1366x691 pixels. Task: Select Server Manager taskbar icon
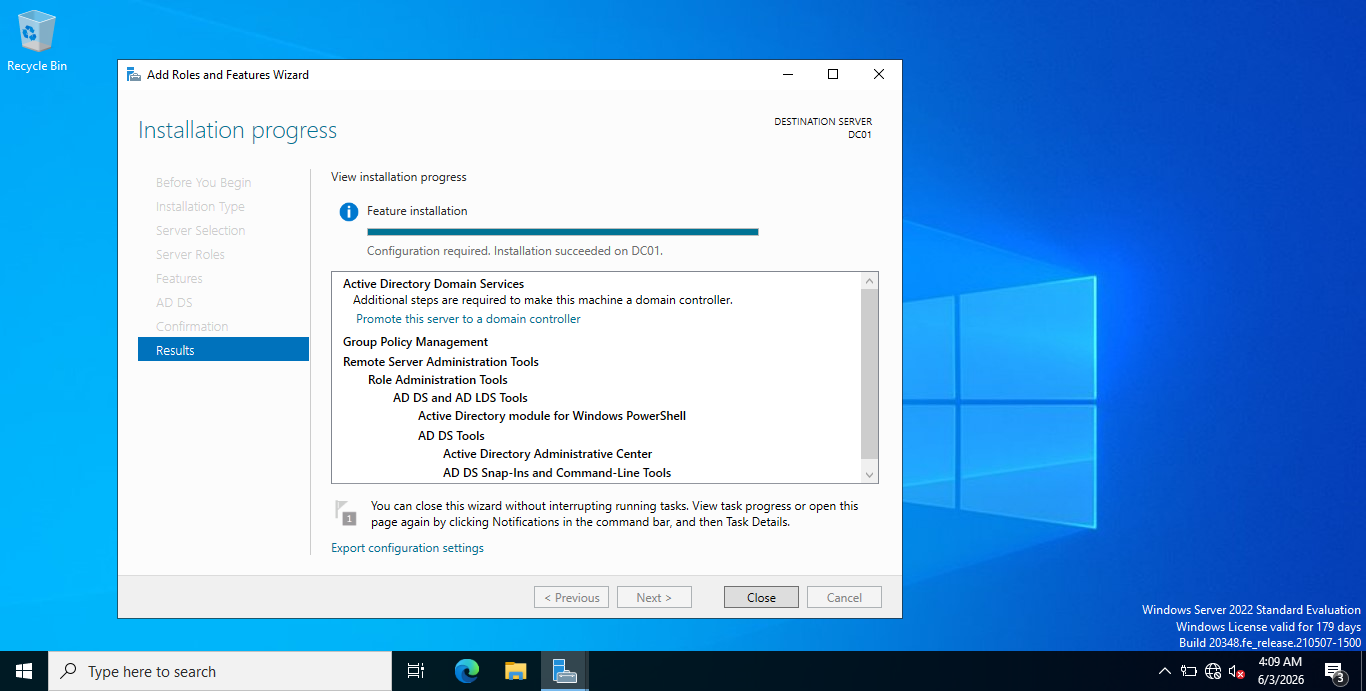click(564, 671)
